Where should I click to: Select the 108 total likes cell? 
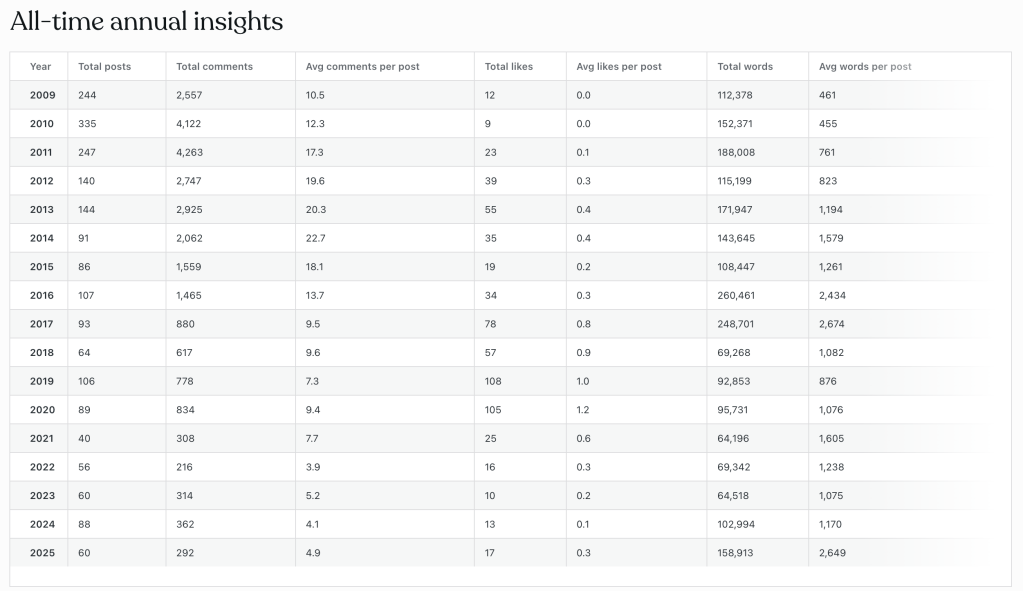point(493,382)
